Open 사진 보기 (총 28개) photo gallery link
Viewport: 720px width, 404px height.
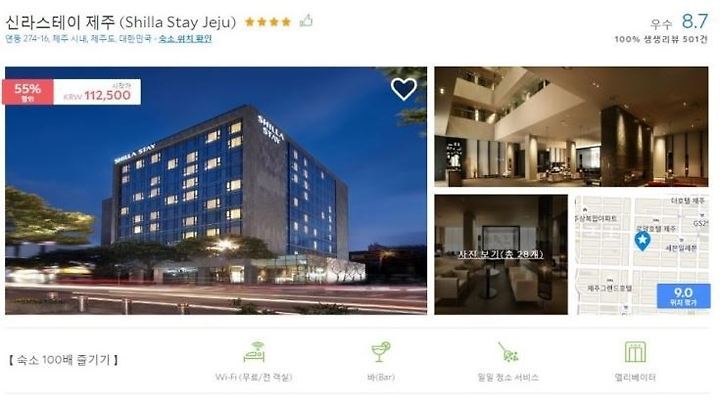click(501, 254)
